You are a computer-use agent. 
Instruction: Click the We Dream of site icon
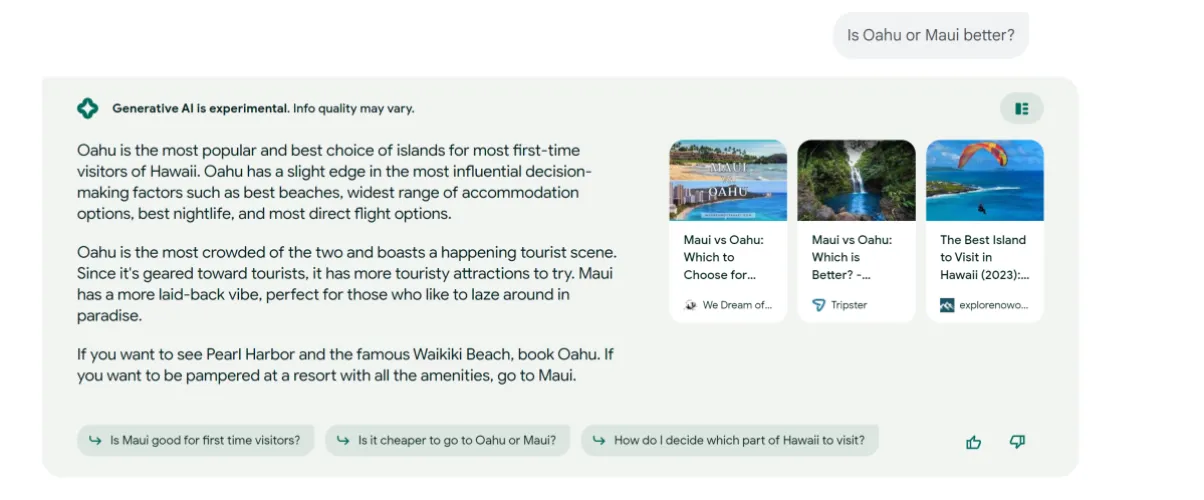point(690,305)
